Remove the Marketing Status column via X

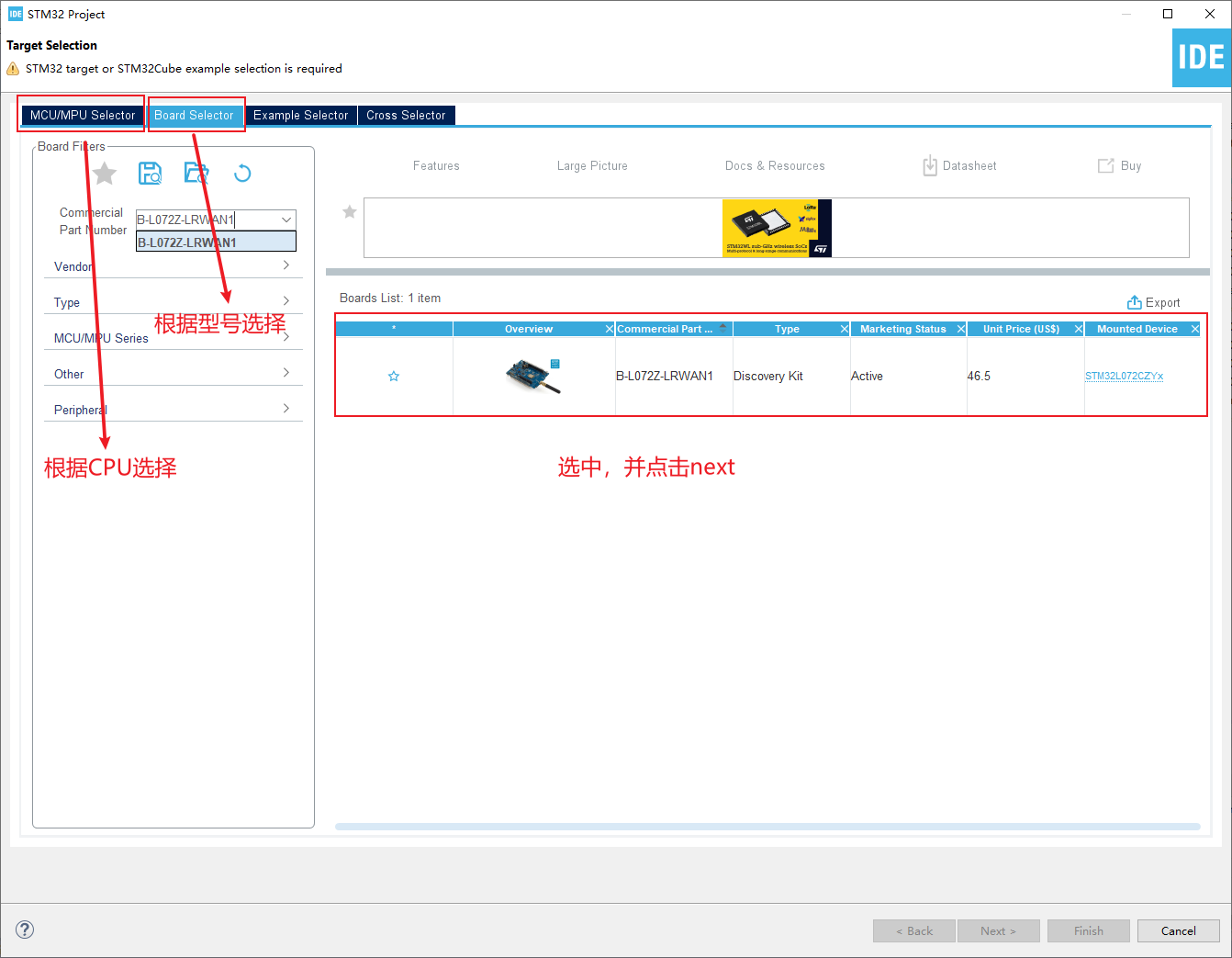(961, 329)
